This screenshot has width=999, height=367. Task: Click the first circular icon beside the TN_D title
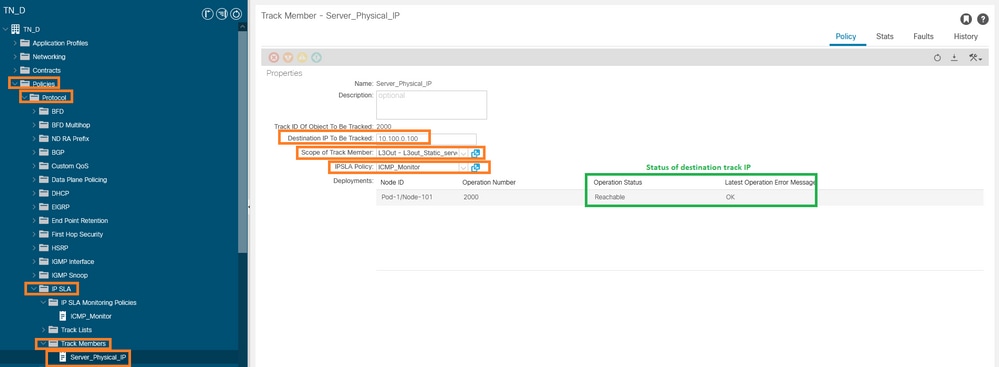(207, 13)
